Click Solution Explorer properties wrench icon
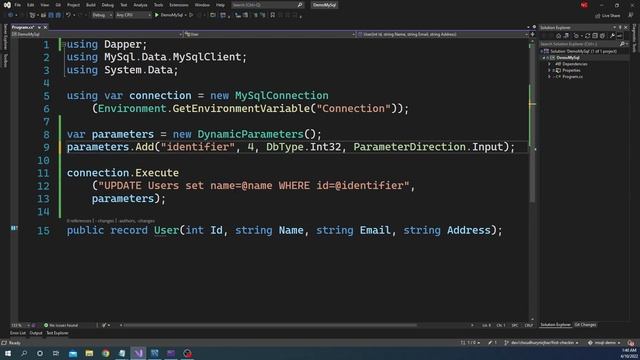 [612, 36]
